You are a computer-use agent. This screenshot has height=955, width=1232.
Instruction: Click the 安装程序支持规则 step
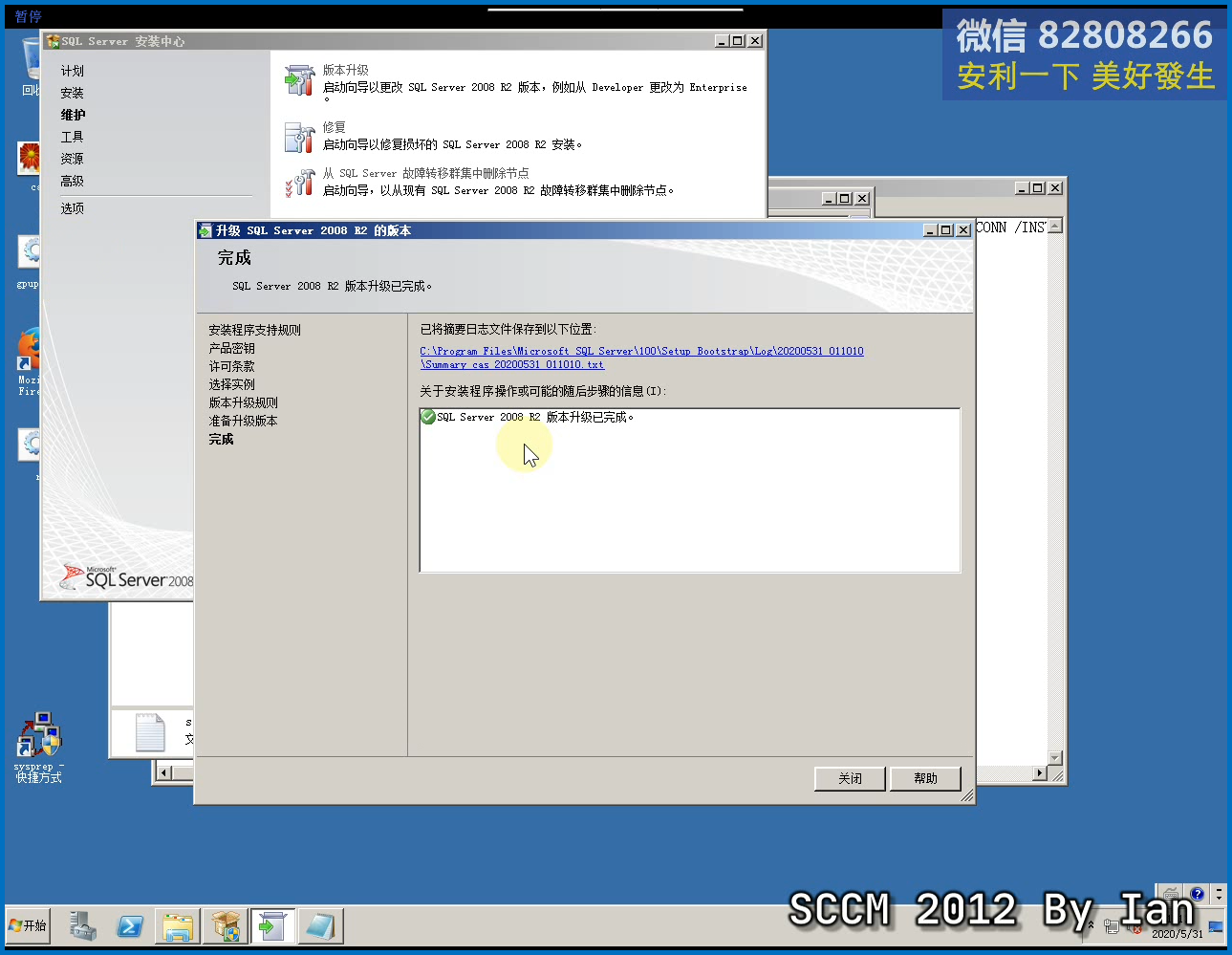click(x=254, y=330)
